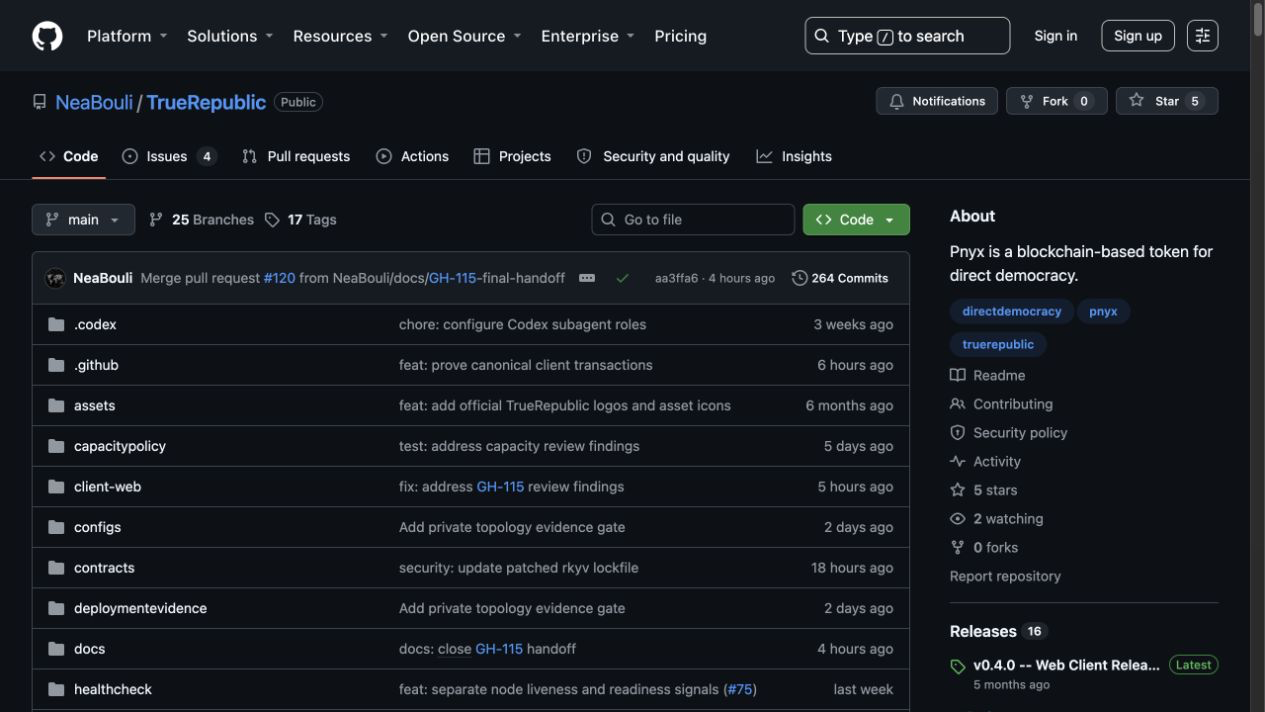The image size is (1265, 712).
Task: Open appearance settings icon near Sign up
Action: (x=1203, y=36)
